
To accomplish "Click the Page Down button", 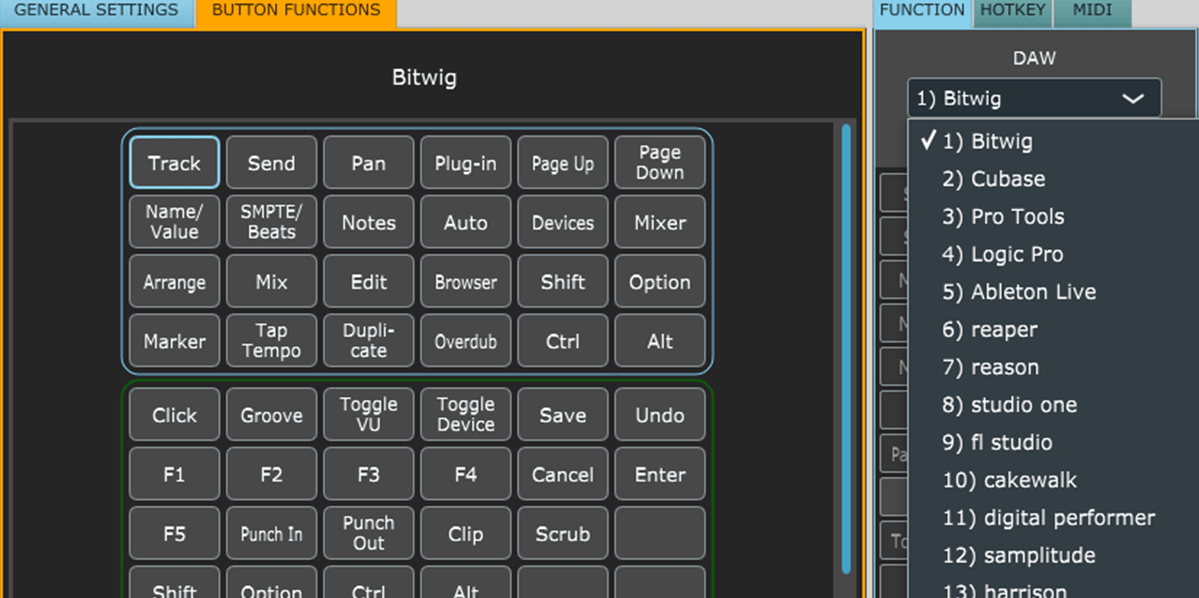I will point(659,162).
